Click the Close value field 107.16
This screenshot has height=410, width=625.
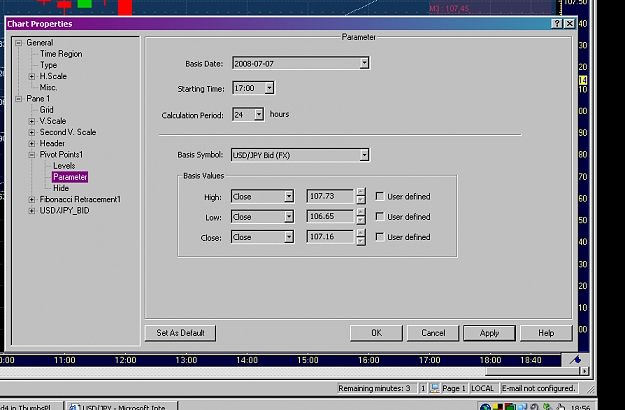tap(330, 237)
